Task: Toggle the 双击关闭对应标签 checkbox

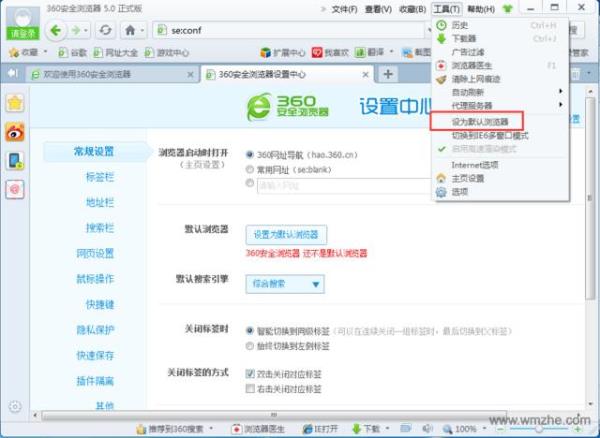Action: coord(250,374)
